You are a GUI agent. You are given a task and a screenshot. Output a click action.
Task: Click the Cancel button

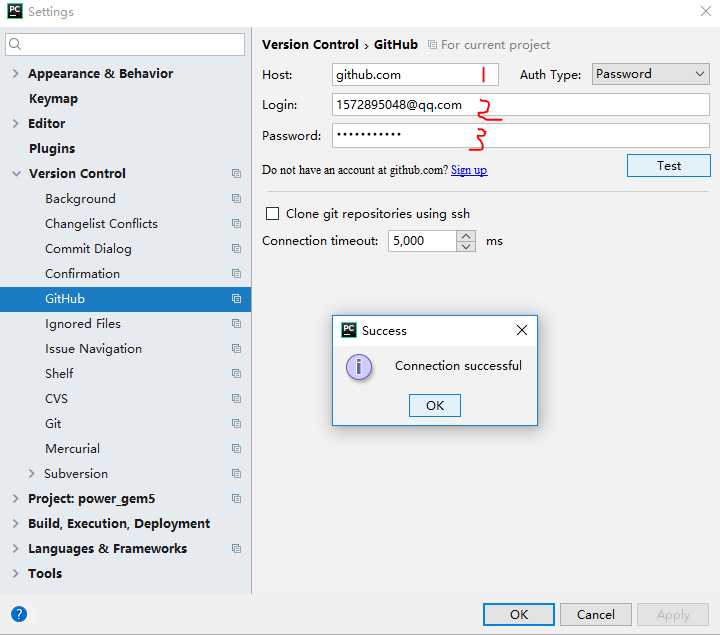coord(596,614)
